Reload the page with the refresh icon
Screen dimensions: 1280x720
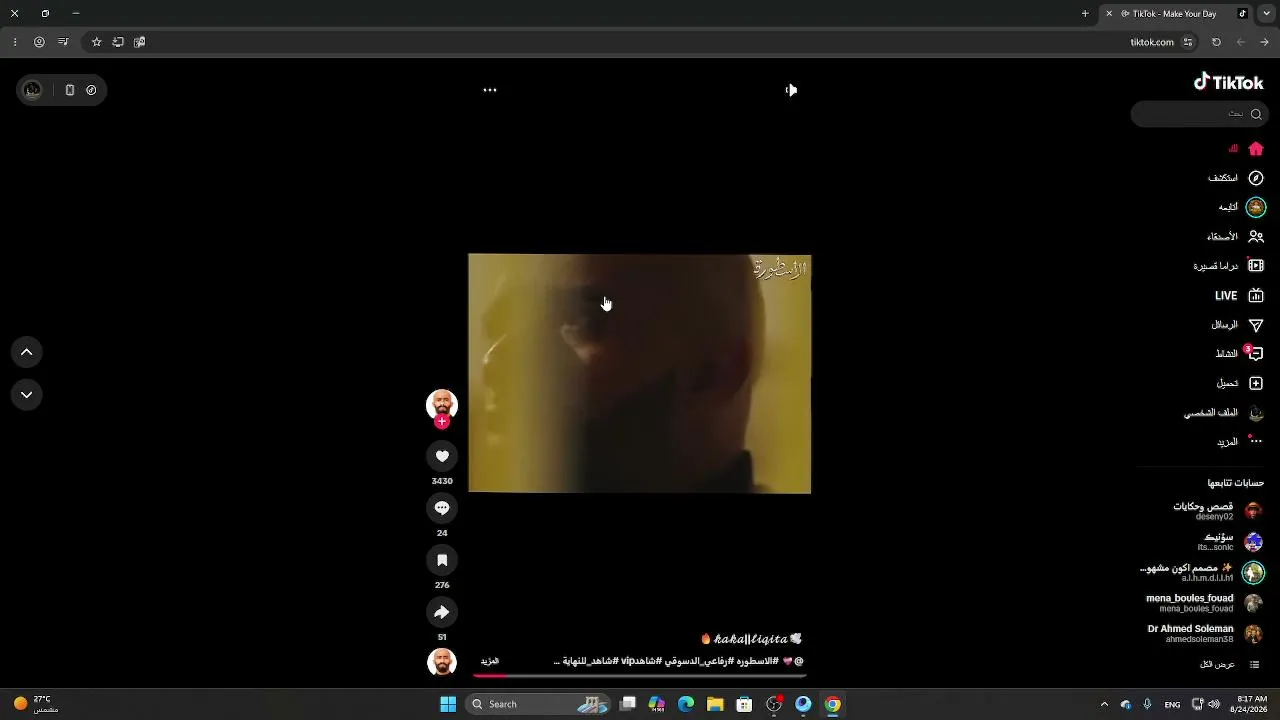click(1216, 42)
